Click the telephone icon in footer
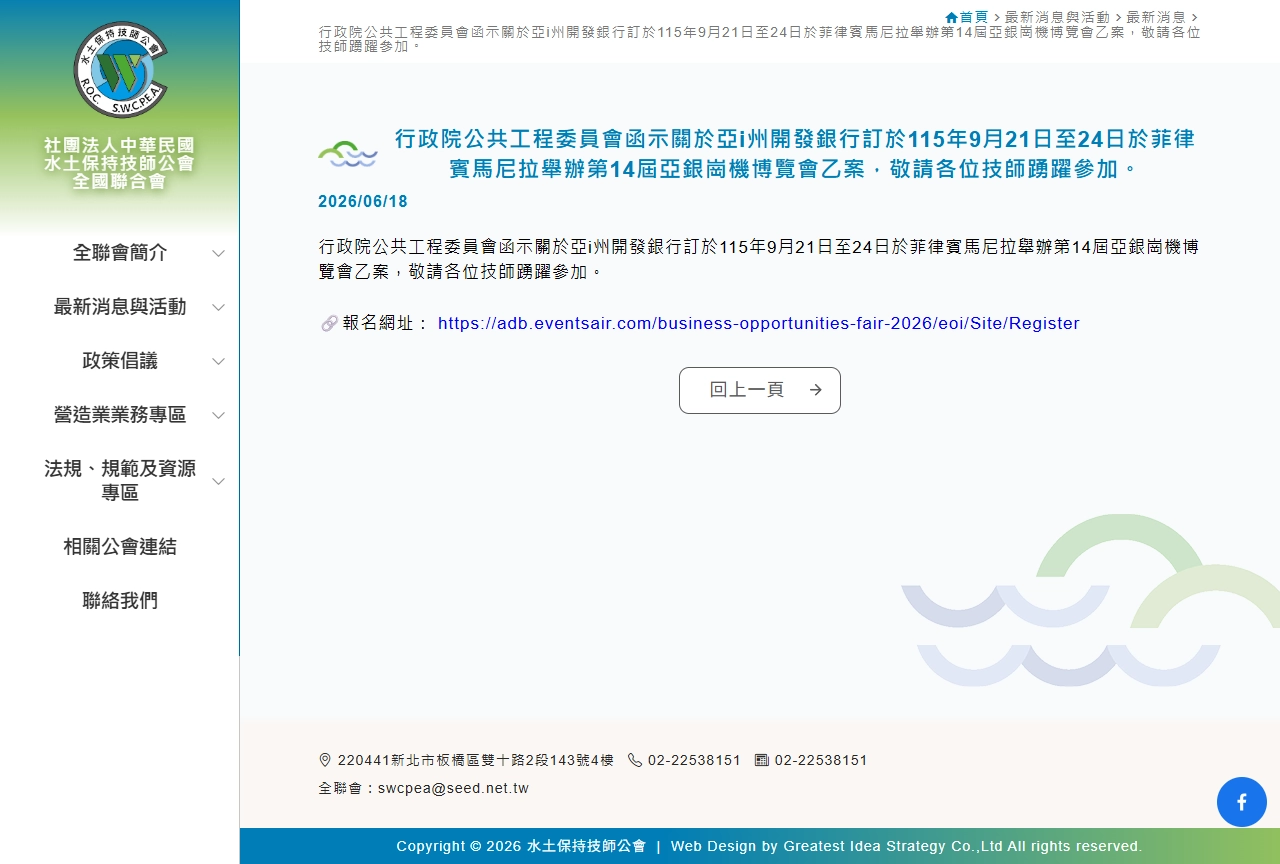 point(635,760)
